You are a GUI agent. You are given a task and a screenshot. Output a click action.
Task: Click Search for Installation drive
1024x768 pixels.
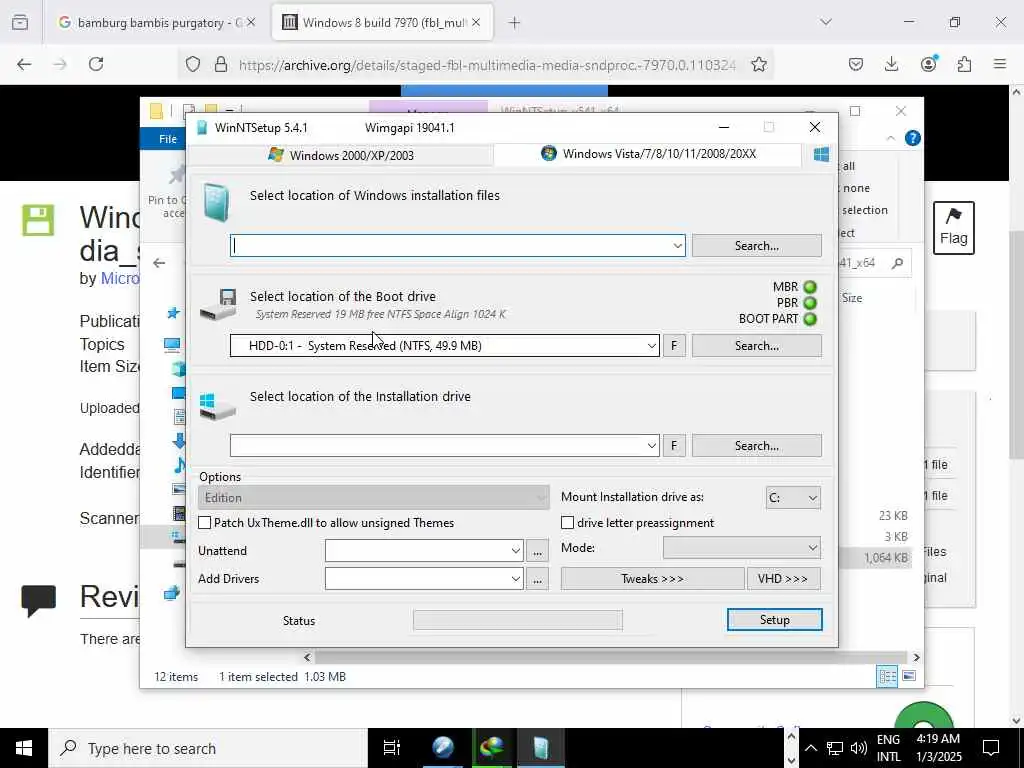(756, 445)
